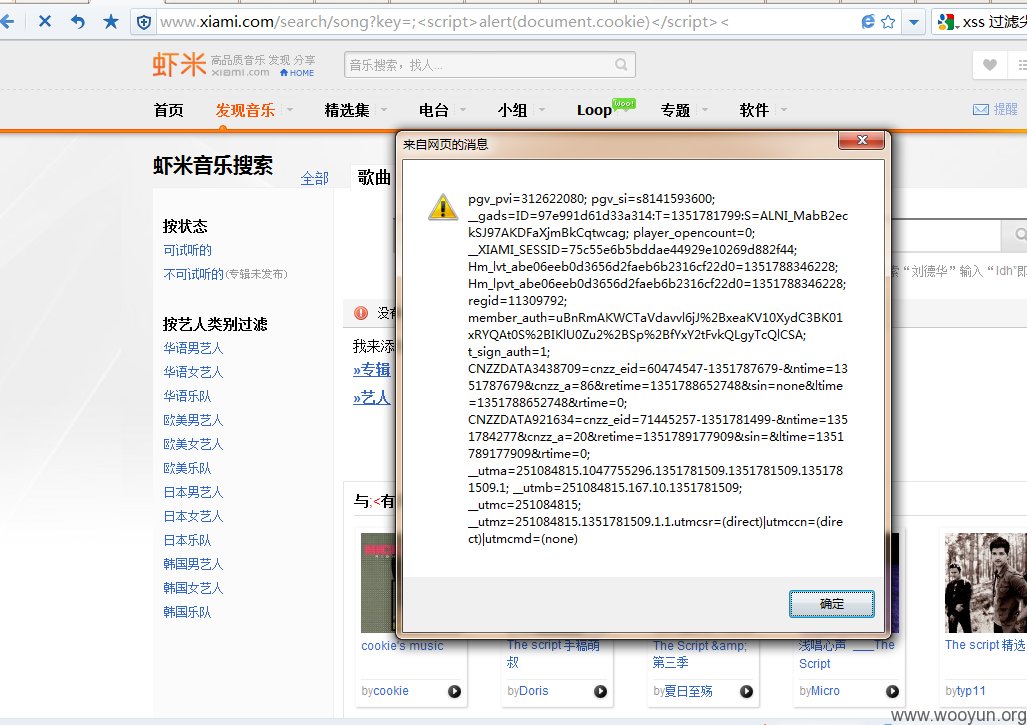Viewport: 1027px width, 725px height.
Task: Filter by 韩国女艺人
Action: coord(193,588)
